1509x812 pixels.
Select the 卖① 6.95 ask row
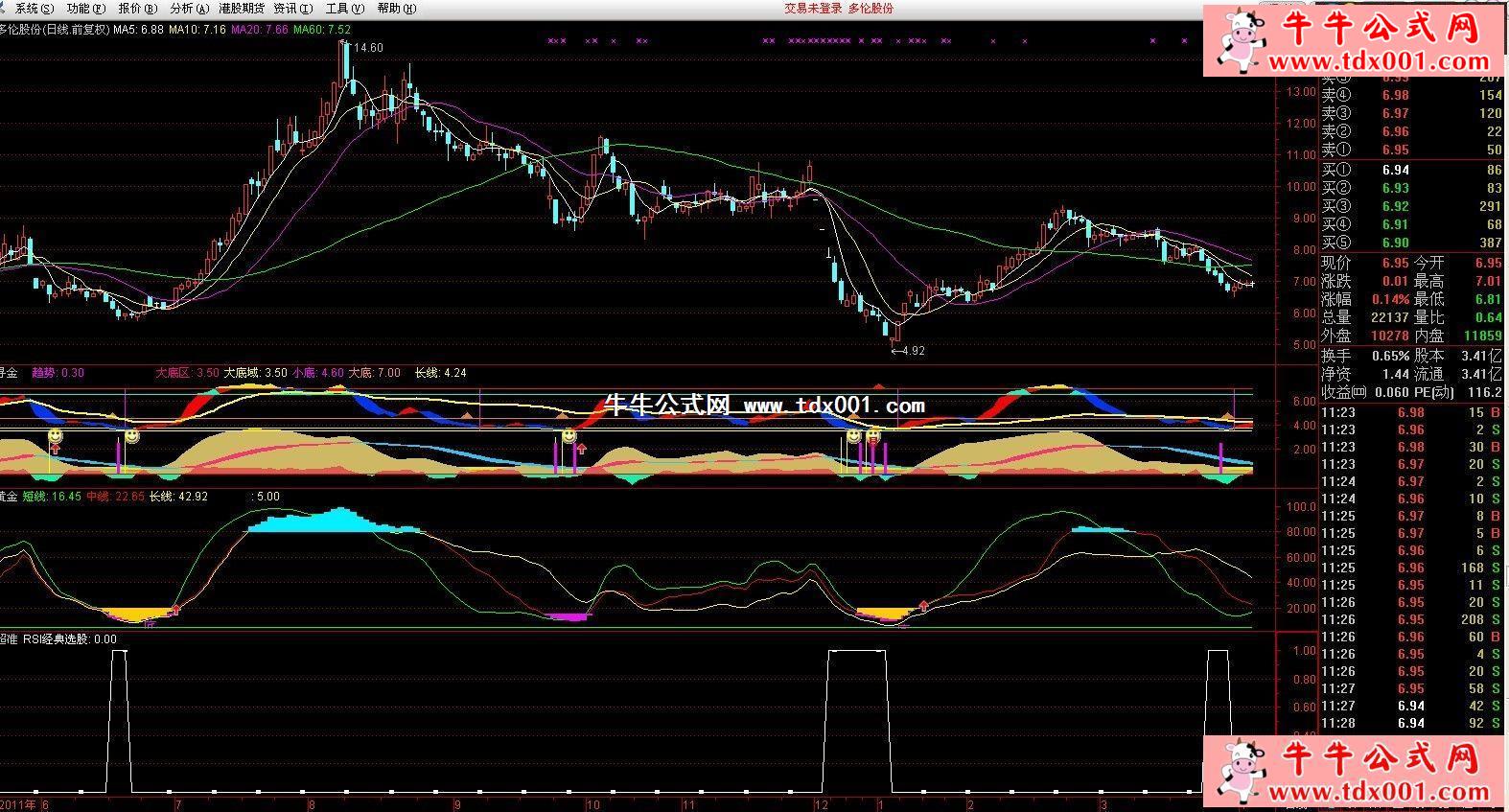(x=1412, y=150)
